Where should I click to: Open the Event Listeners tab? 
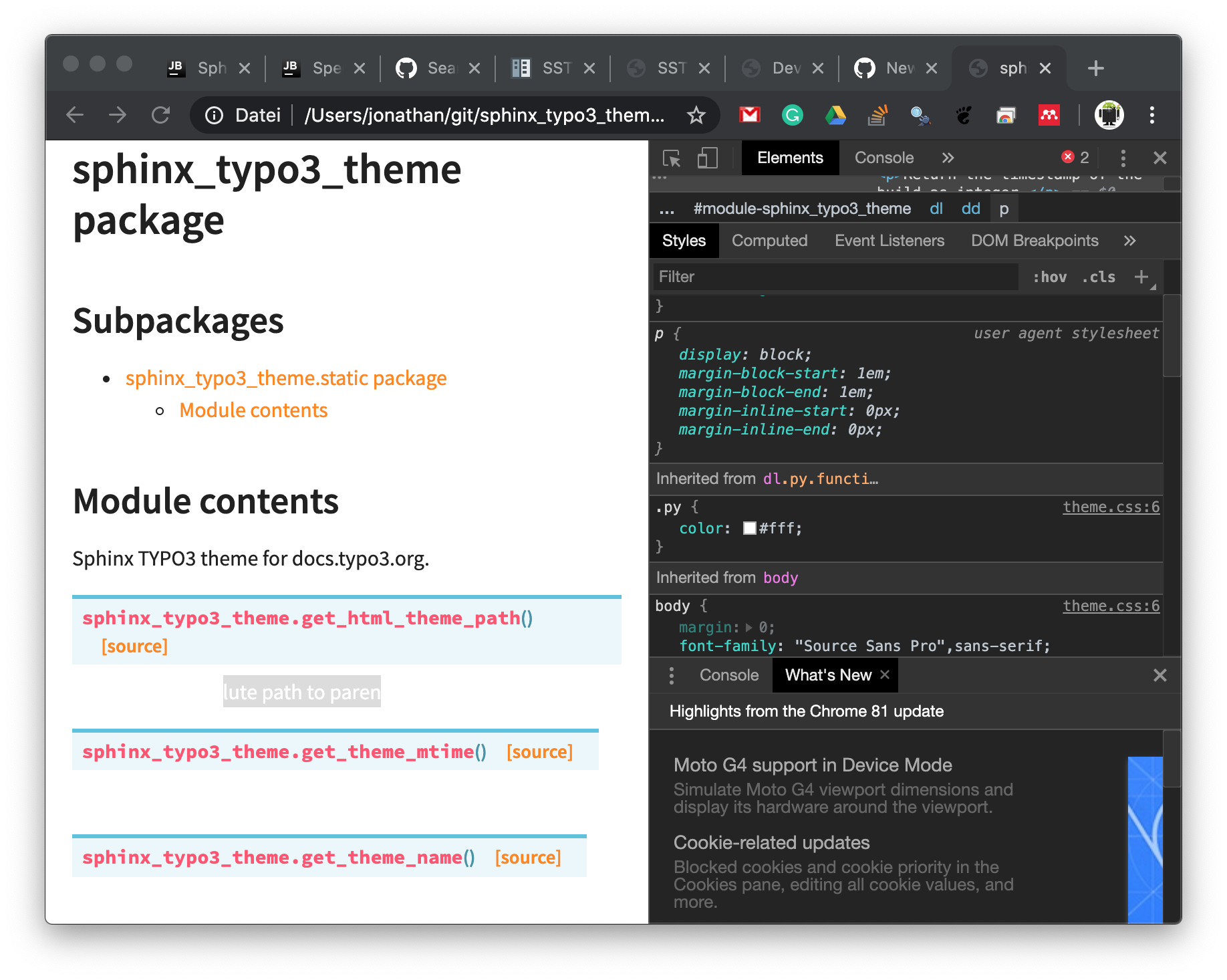point(889,241)
